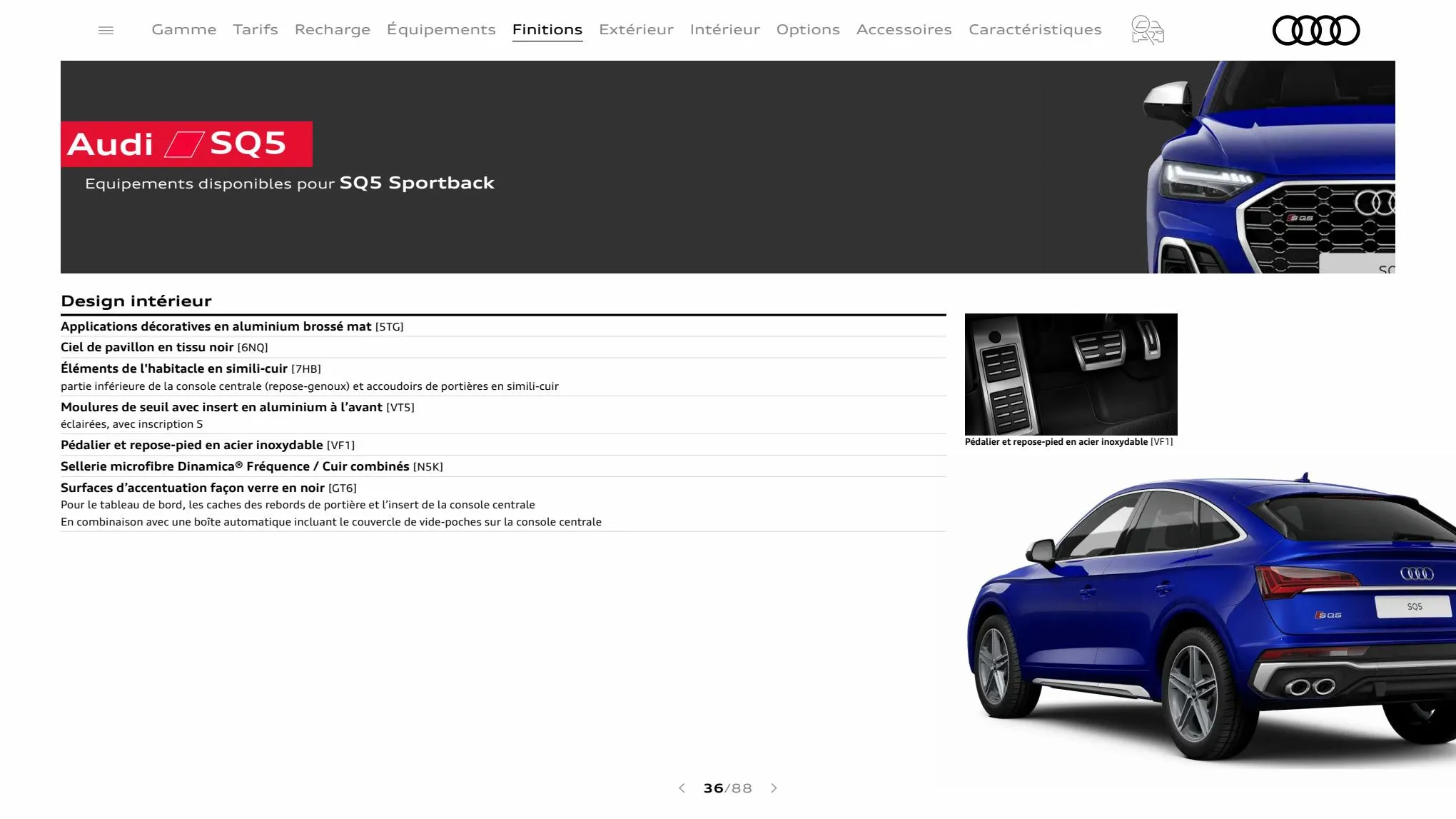This screenshot has width=1456, height=819.
Task: Open the Extérieur tab
Action: pyautogui.click(x=636, y=29)
